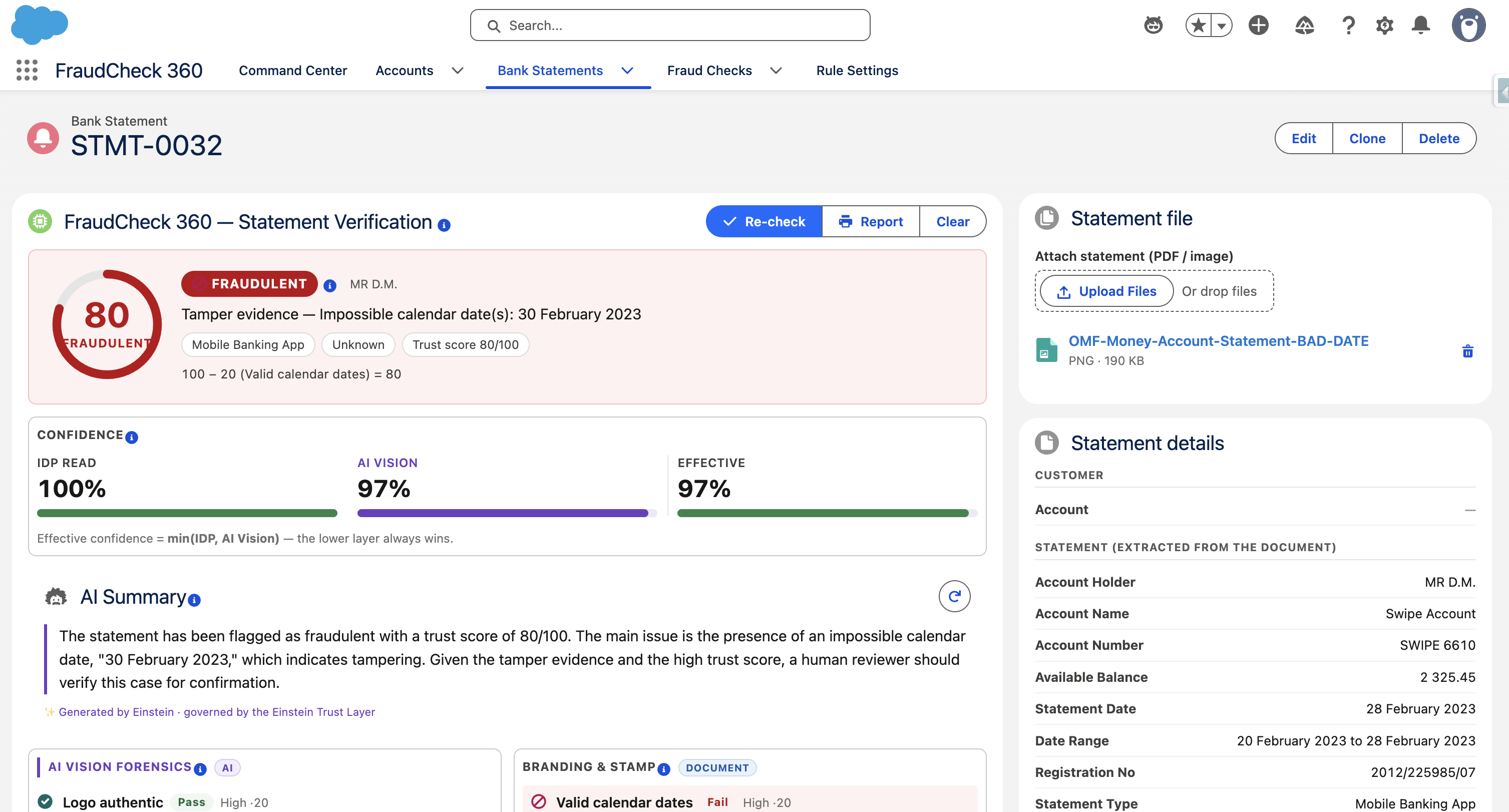Click the Delete button
1509x812 pixels.
pyautogui.click(x=1439, y=138)
